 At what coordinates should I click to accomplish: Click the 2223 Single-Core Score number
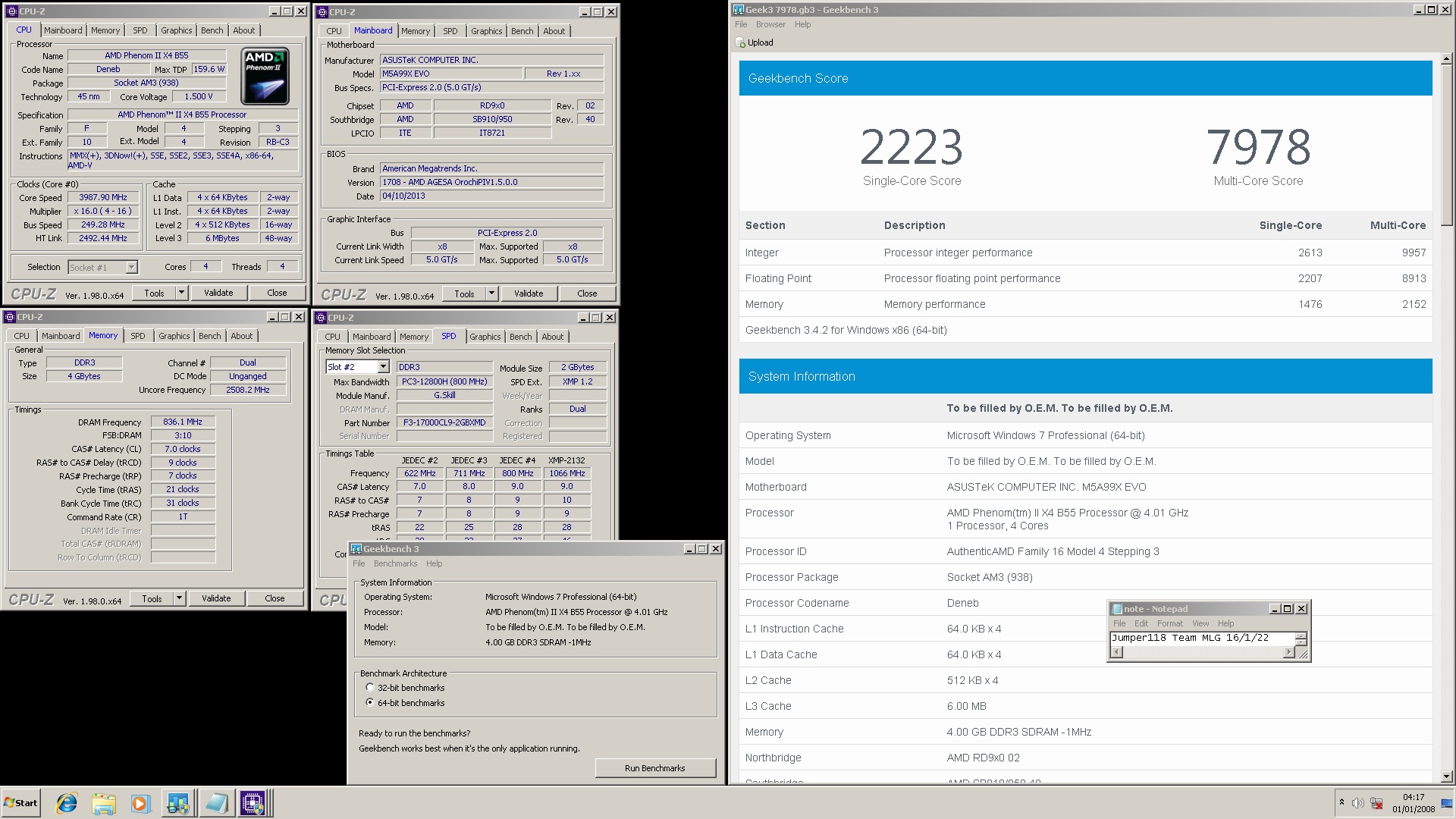coord(912,147)
